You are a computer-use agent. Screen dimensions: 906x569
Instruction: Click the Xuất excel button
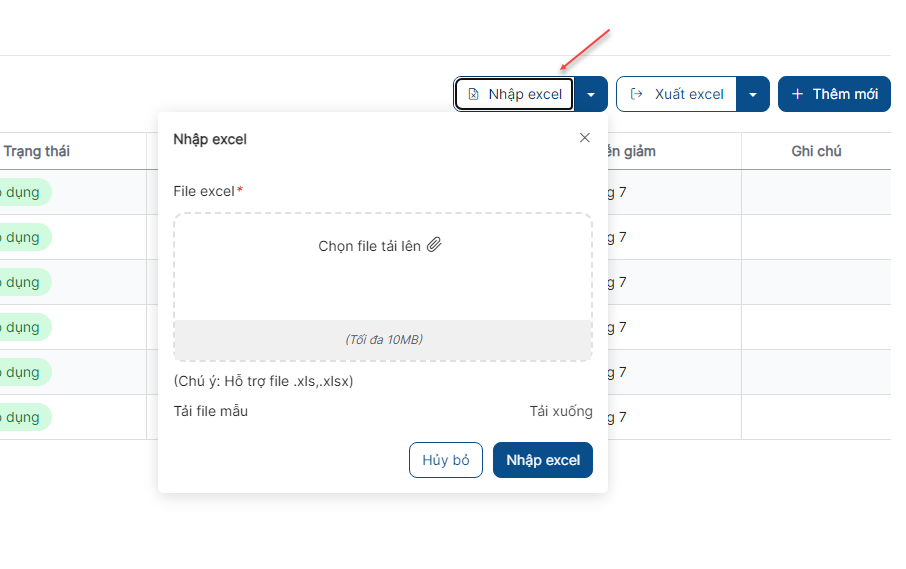(677, 94)
